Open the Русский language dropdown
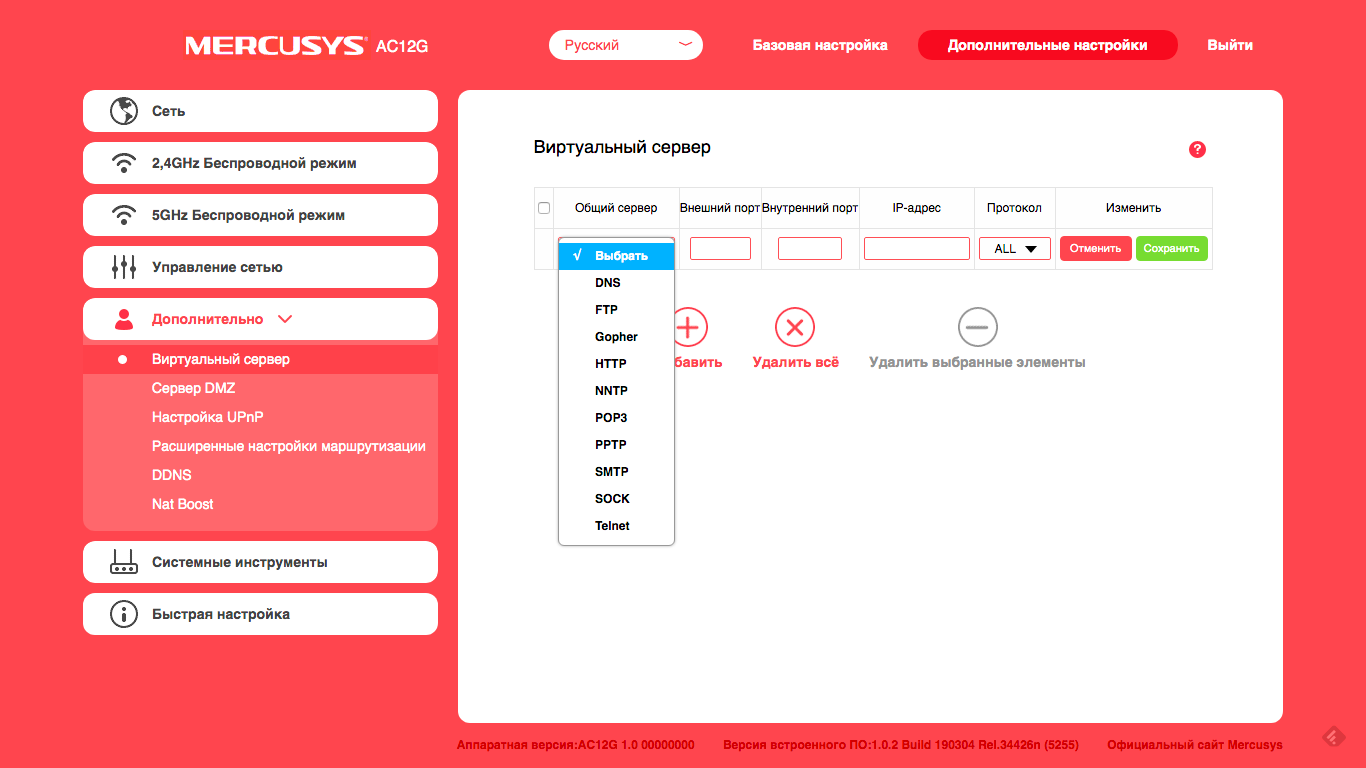The width and height of the screenshot is (1366, 768). 625,45
